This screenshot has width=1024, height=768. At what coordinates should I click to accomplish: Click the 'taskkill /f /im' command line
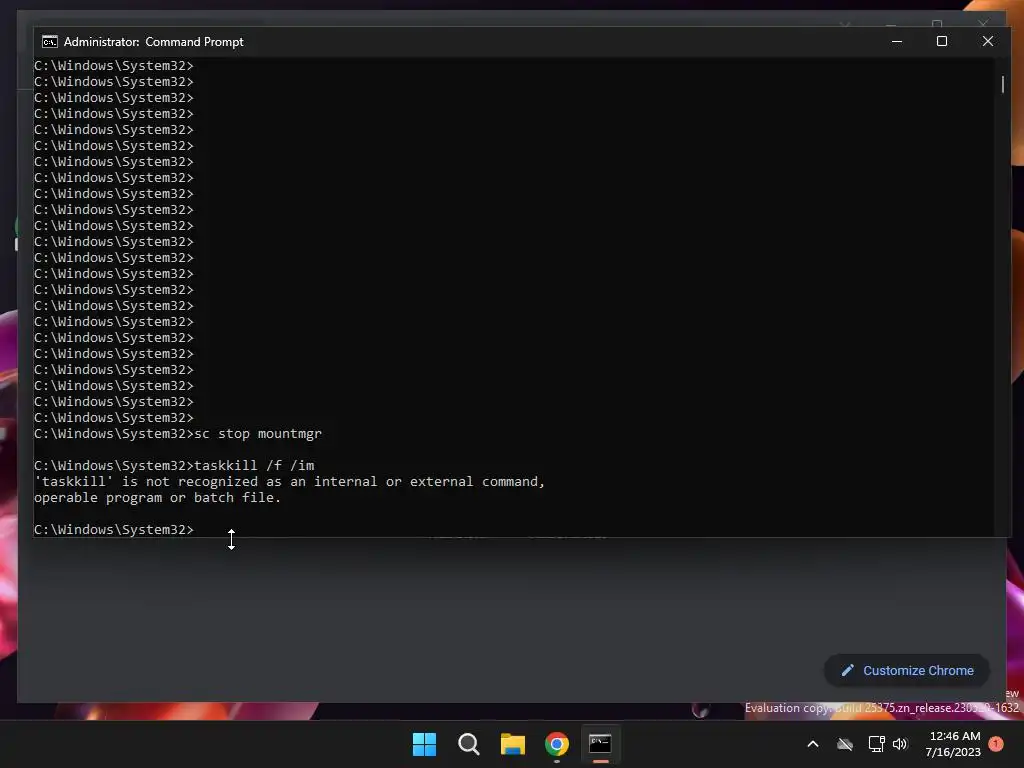(x=174, y=466)
